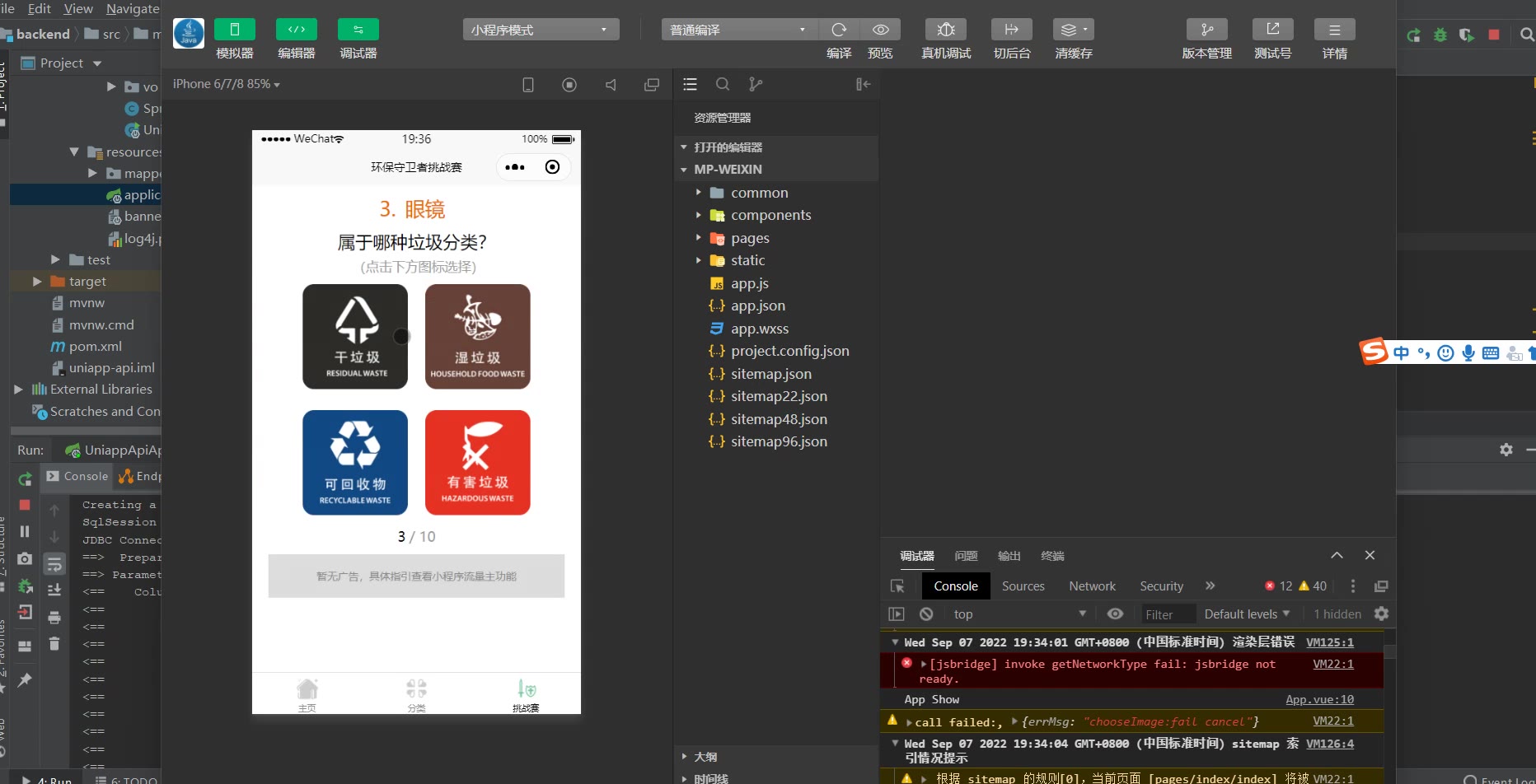Image resolution: width=1536 pixels, height=784 pixels.
Task: Collapse the explorer side panel icon
Action: click(863, 84)
